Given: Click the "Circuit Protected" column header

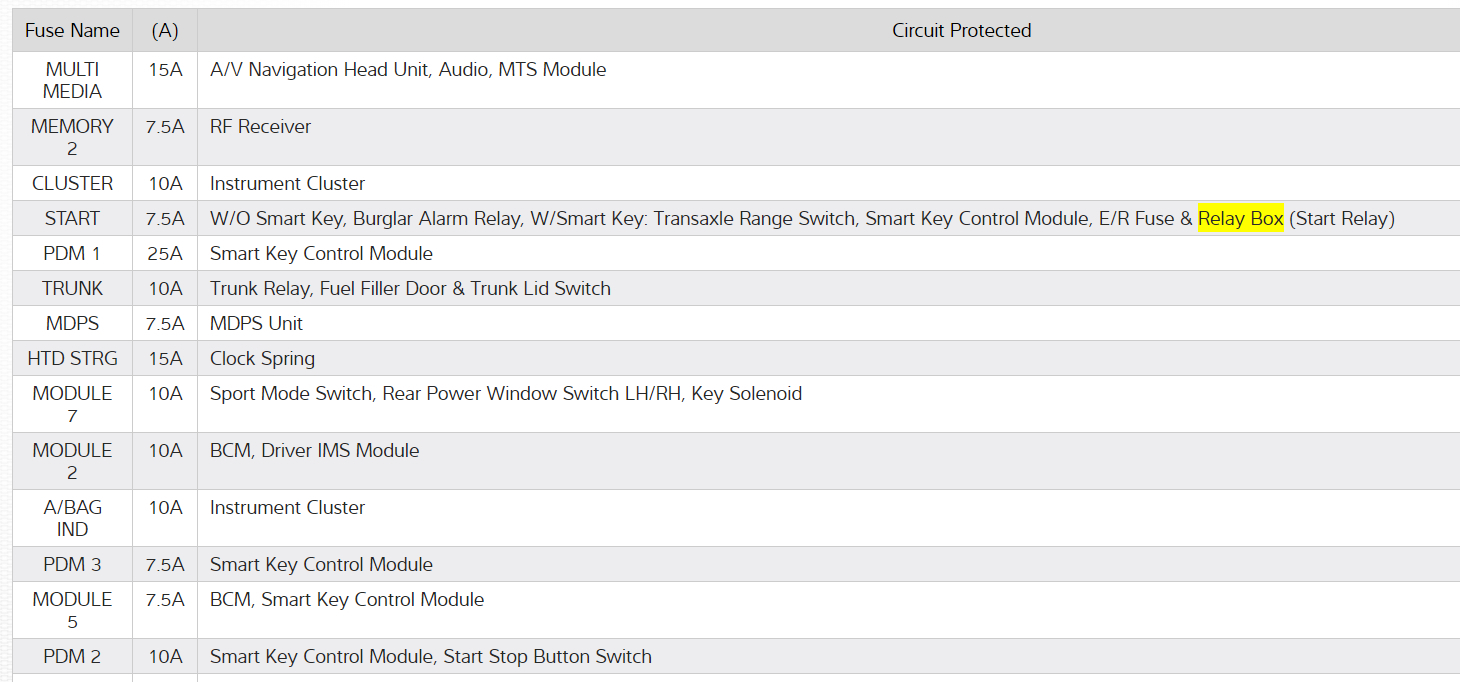Looking at the screenshot, I should tap(961, 31).
